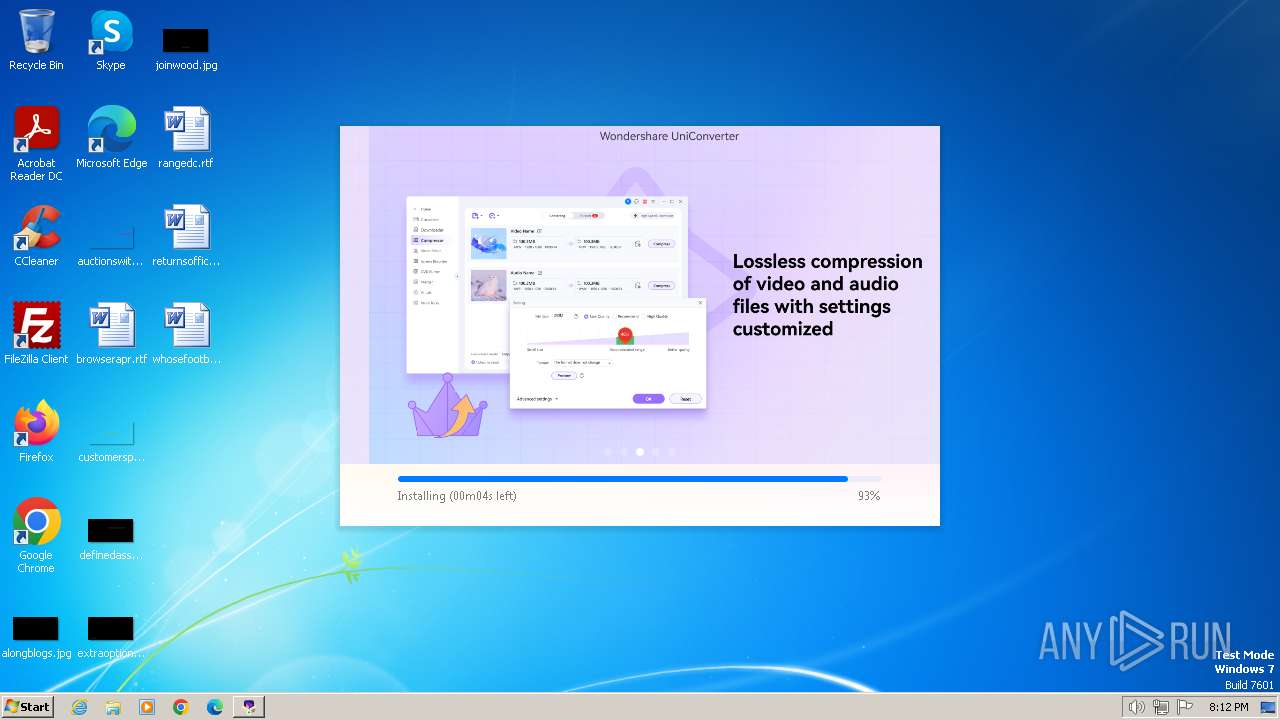
Task: Click the 'Installing (00m04s left)' status text
Action: pyautogui.click(x=457, y=496)
